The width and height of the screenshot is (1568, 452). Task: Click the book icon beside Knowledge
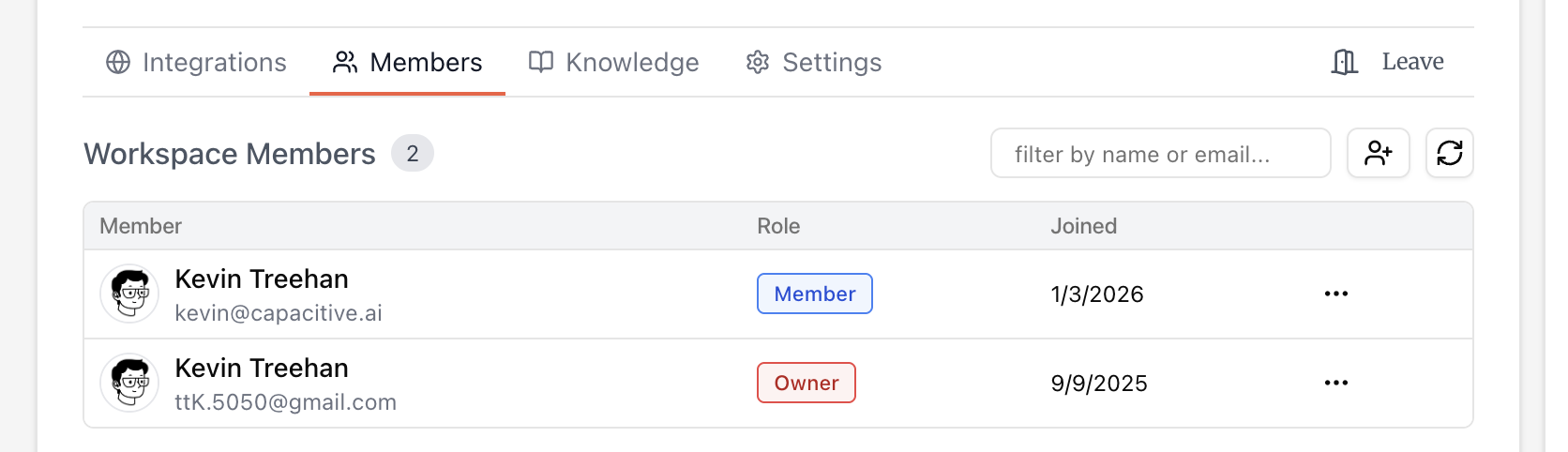click(x=541, y=62)
